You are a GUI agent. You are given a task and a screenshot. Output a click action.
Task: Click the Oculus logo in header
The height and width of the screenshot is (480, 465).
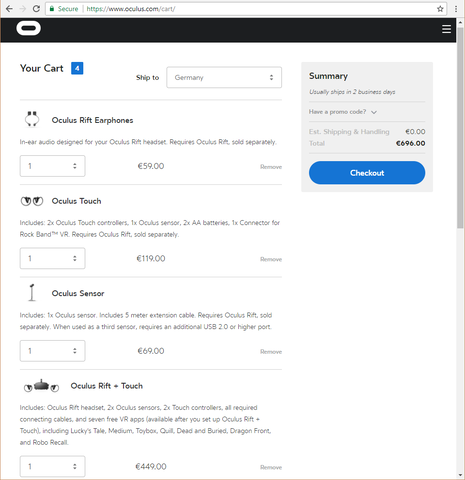pos(29,28)
